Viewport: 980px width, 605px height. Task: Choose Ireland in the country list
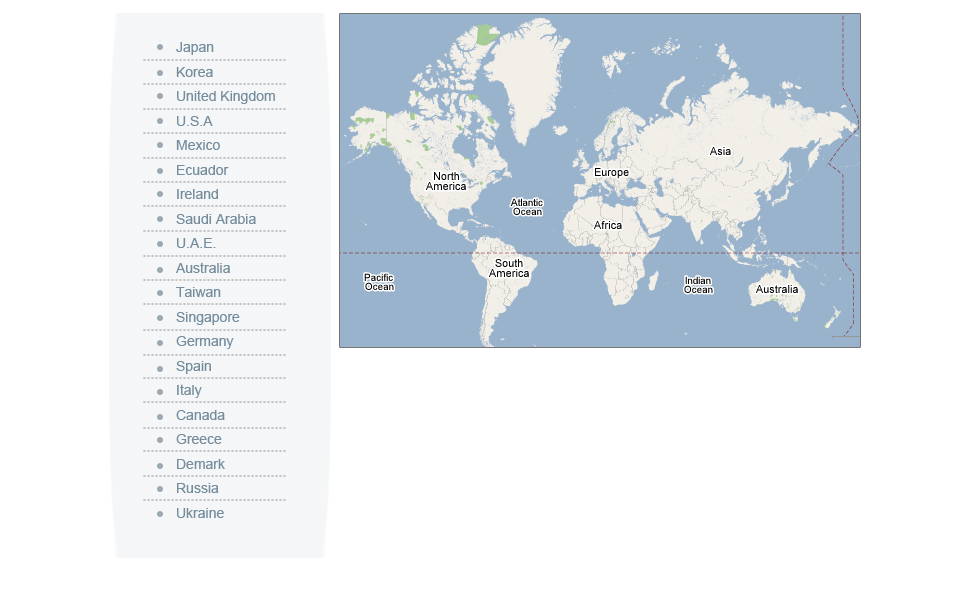tap(197, 194)
